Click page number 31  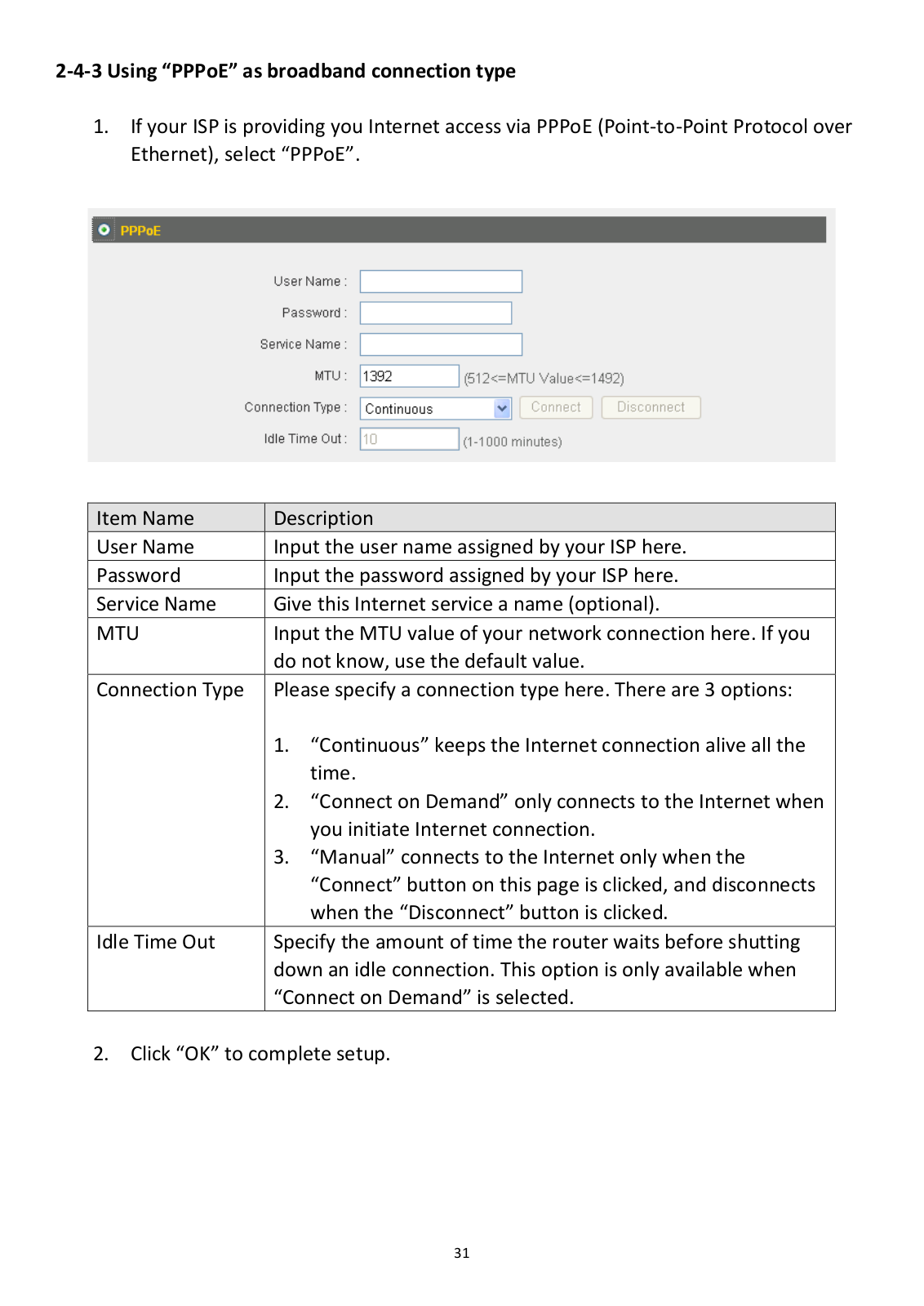click(x=462, y=1253)
